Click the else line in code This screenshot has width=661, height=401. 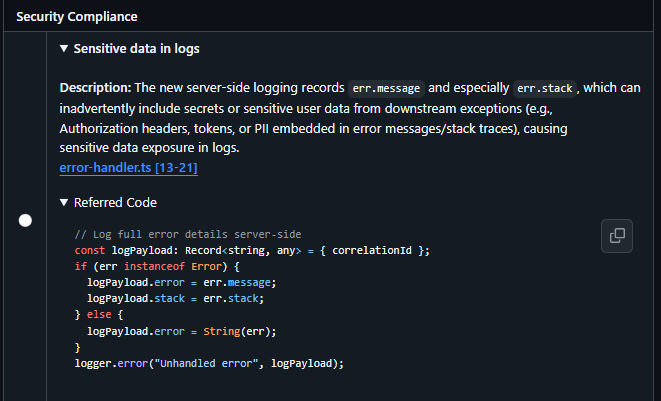click(99, 315)
